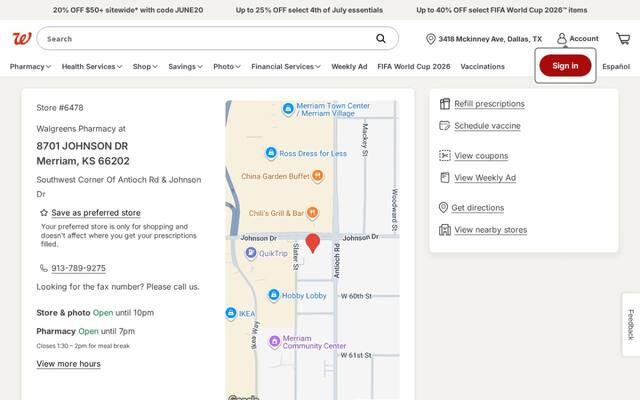
Task: Expand the Health Services menu
Action: pos(92,66)
